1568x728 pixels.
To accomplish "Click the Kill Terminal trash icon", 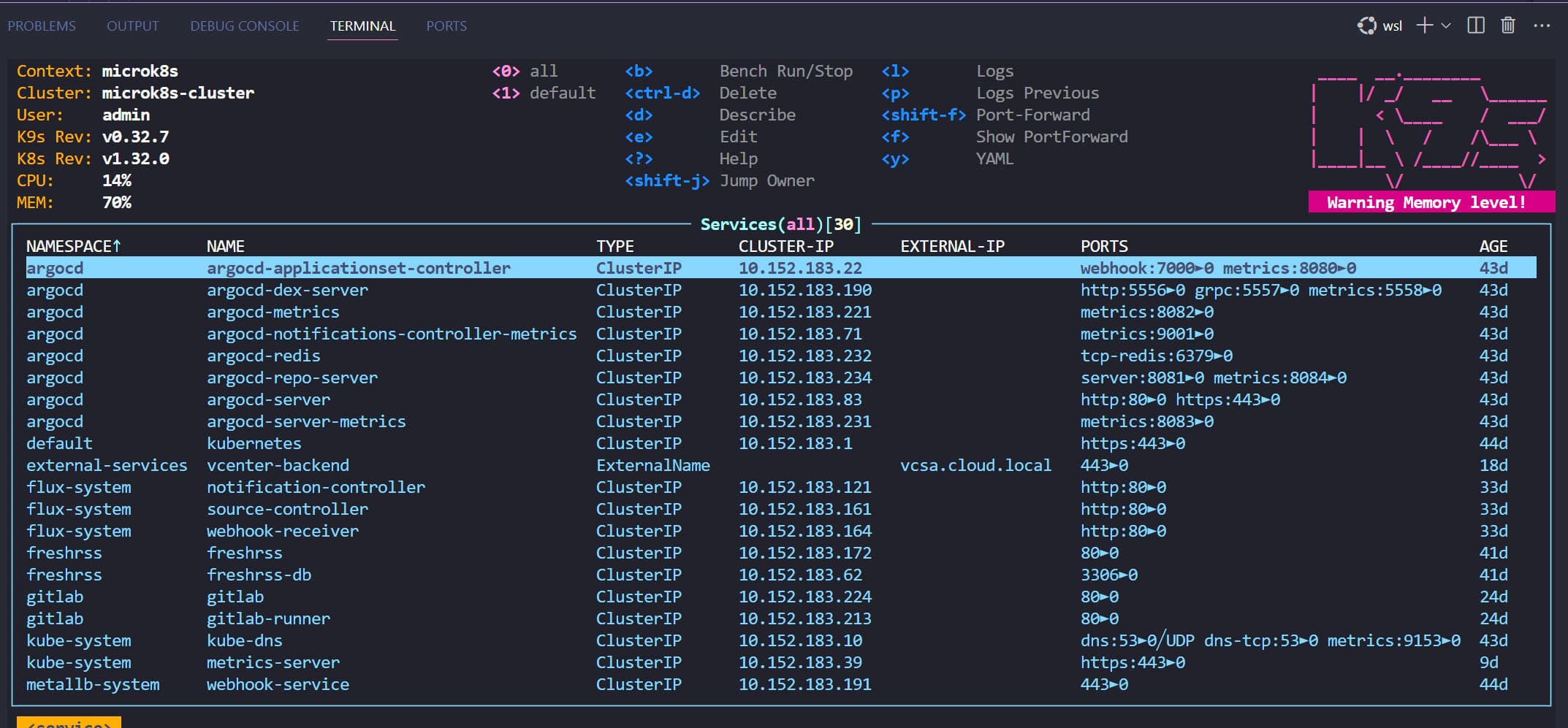I will coord(1508,26).
